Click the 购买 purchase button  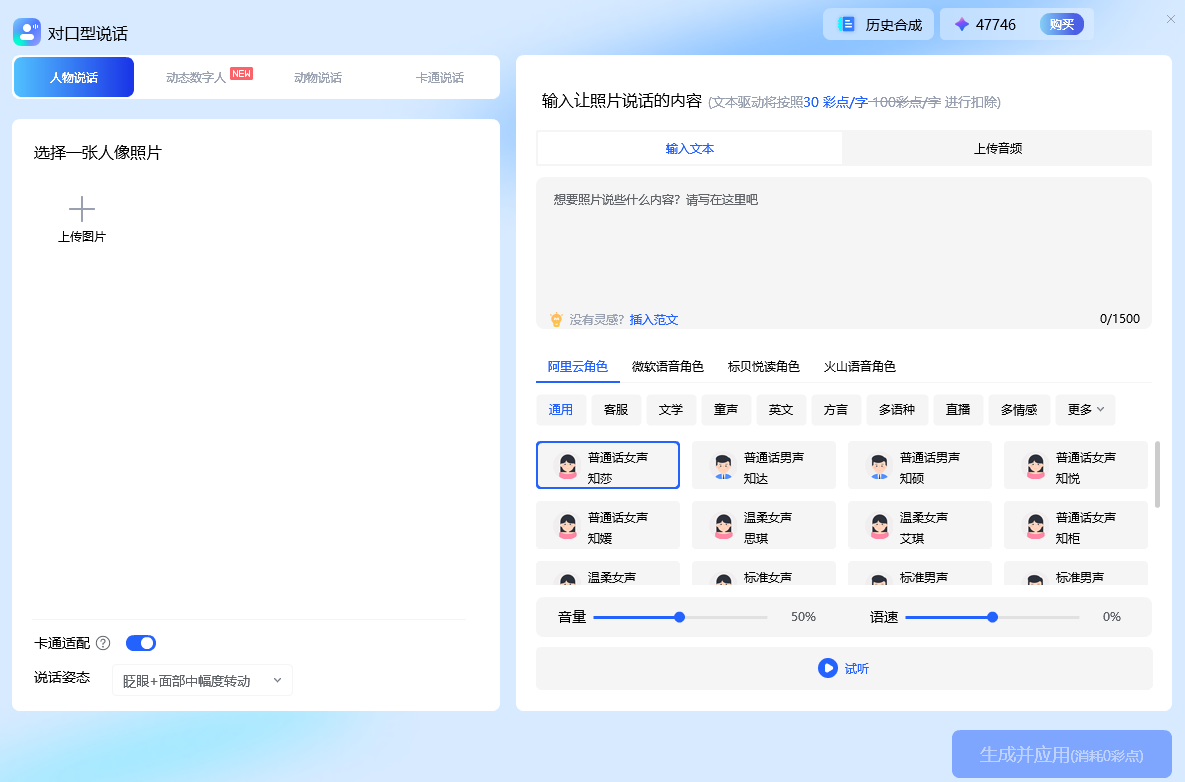click(x=1062, y=23)
